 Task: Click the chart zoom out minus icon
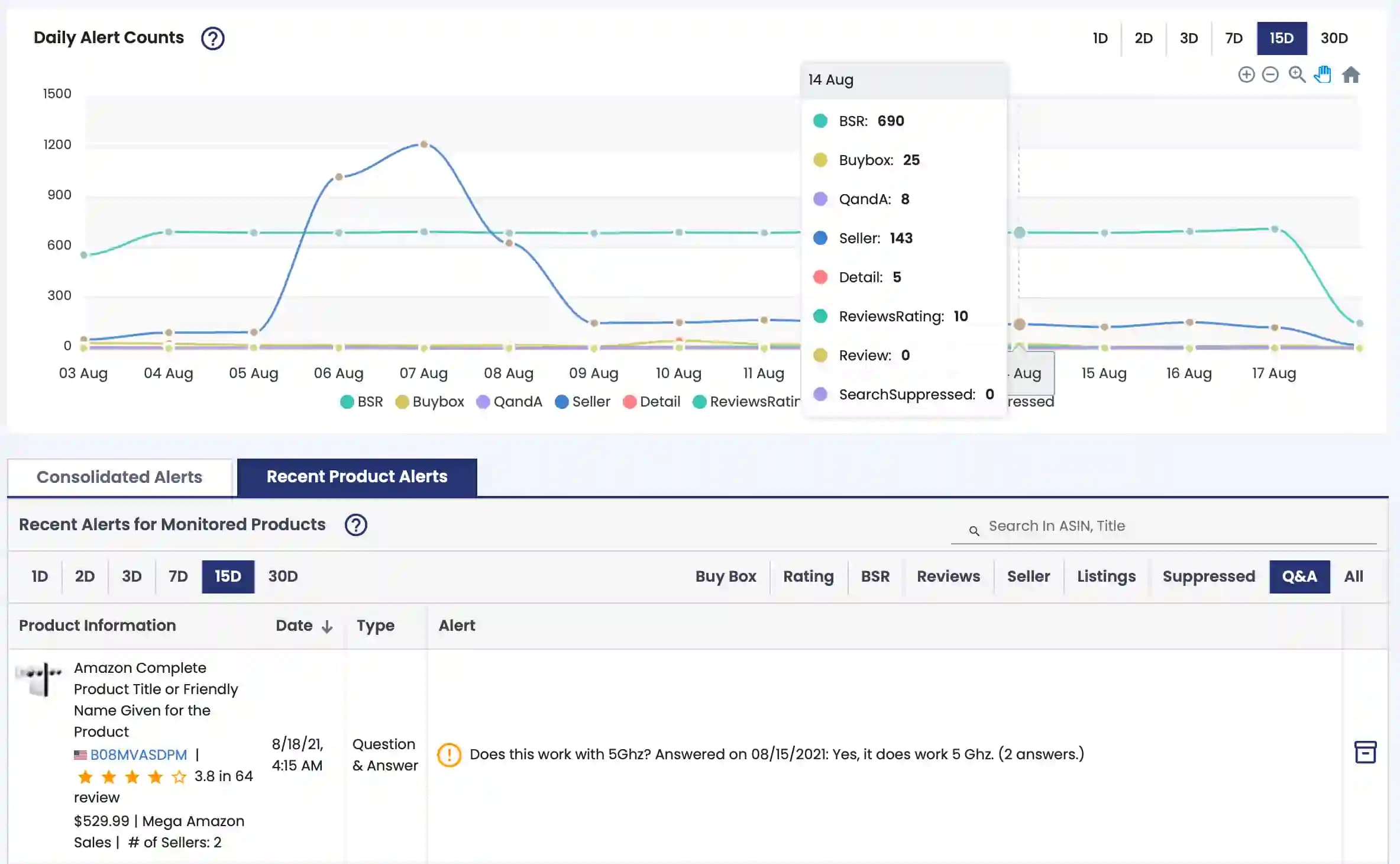click(1270, 75)
